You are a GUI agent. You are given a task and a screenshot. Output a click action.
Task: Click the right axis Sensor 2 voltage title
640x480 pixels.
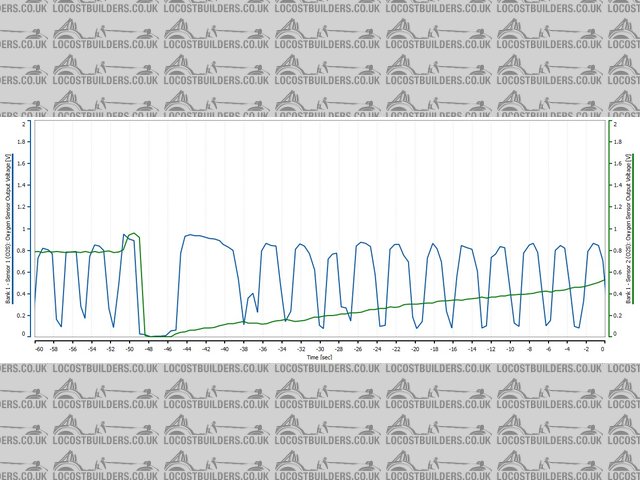coord(627,229)
